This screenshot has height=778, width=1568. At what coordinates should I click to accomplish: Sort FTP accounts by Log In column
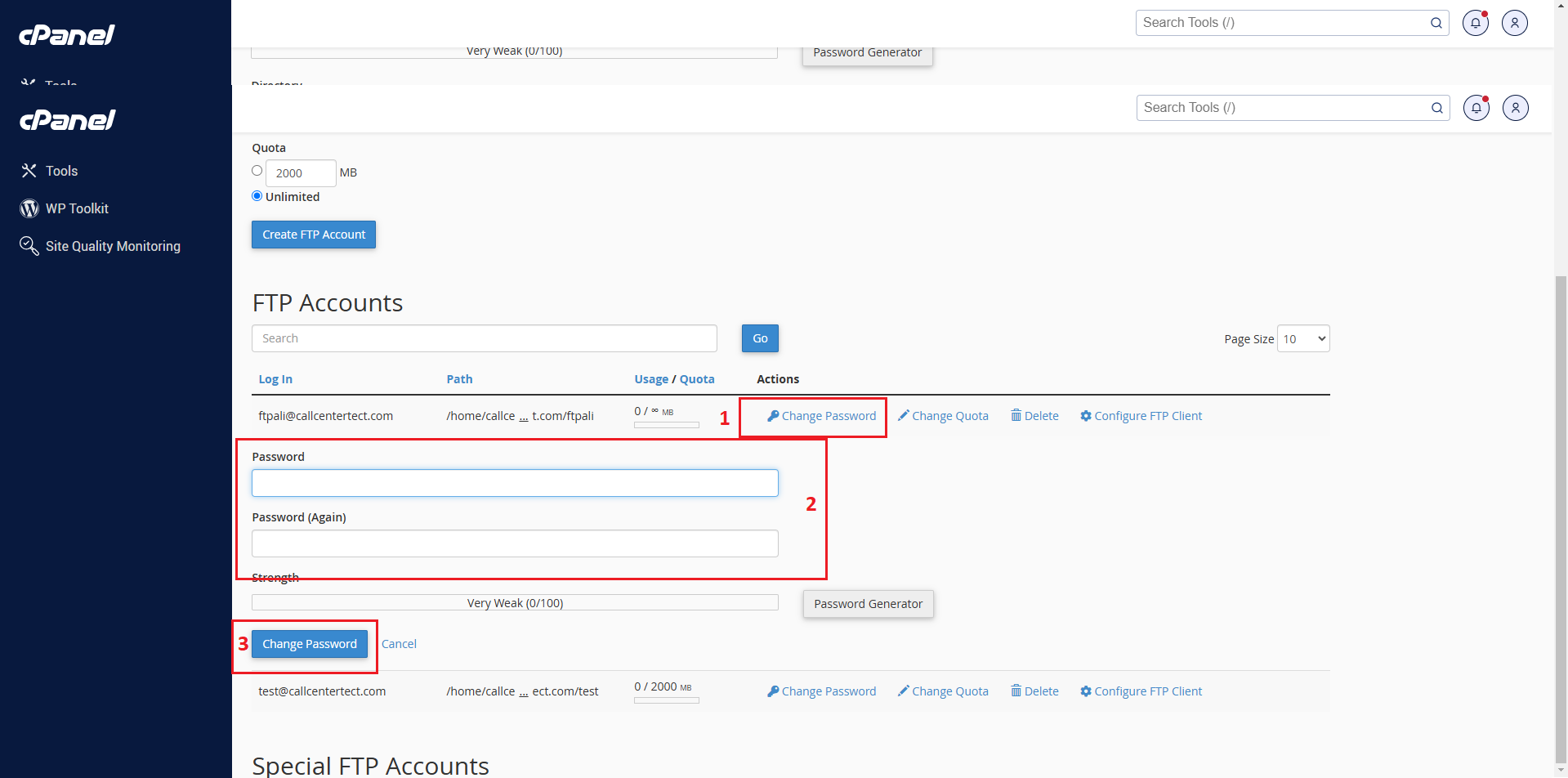pyautogui.click(x=275, y=379)
